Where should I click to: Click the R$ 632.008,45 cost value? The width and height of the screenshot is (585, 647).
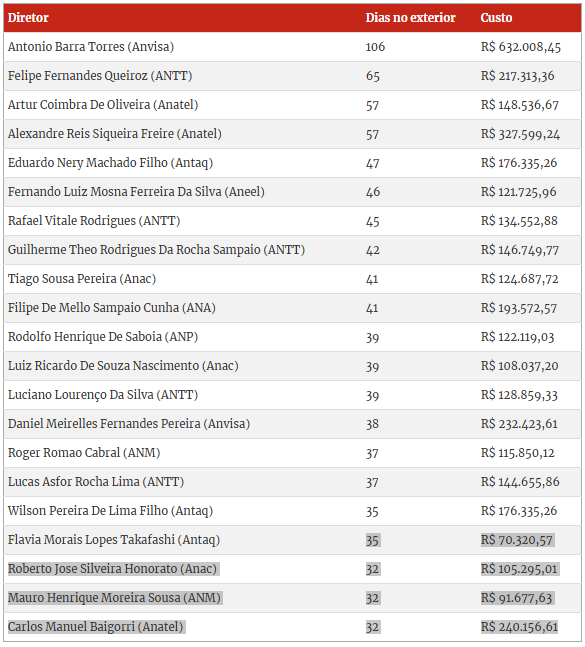click(x=521, y=47)
